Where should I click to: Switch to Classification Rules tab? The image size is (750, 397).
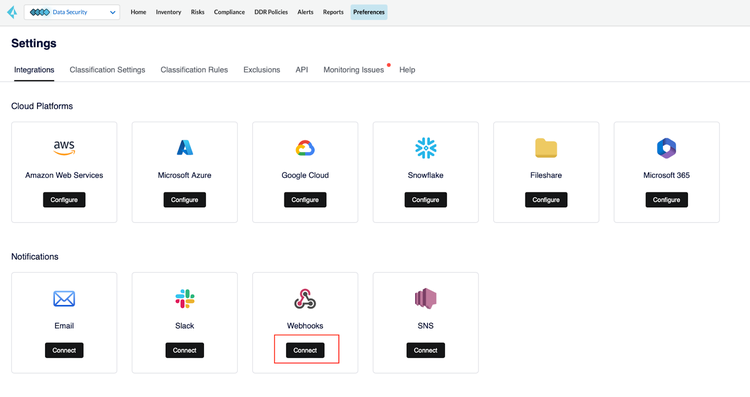click(x=194, y=70)
